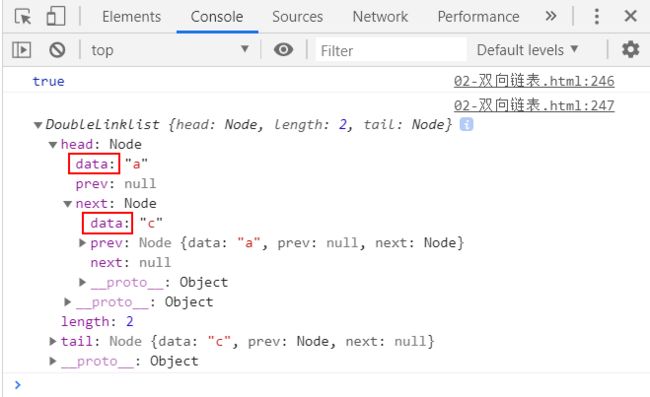The width and height of the screenshot is (650, 397).
Task: Toggle the live expression eye icon
Action: click(x=284, y=50)
